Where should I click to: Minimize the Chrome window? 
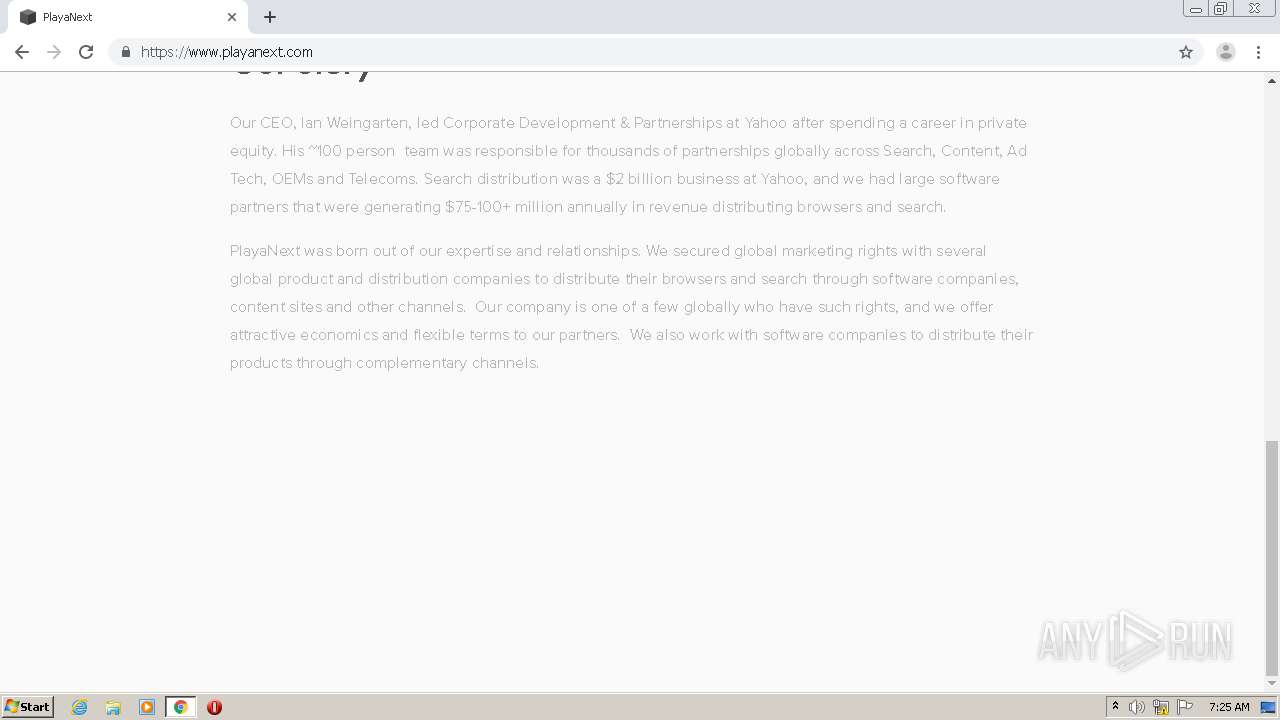[1196, 9]
